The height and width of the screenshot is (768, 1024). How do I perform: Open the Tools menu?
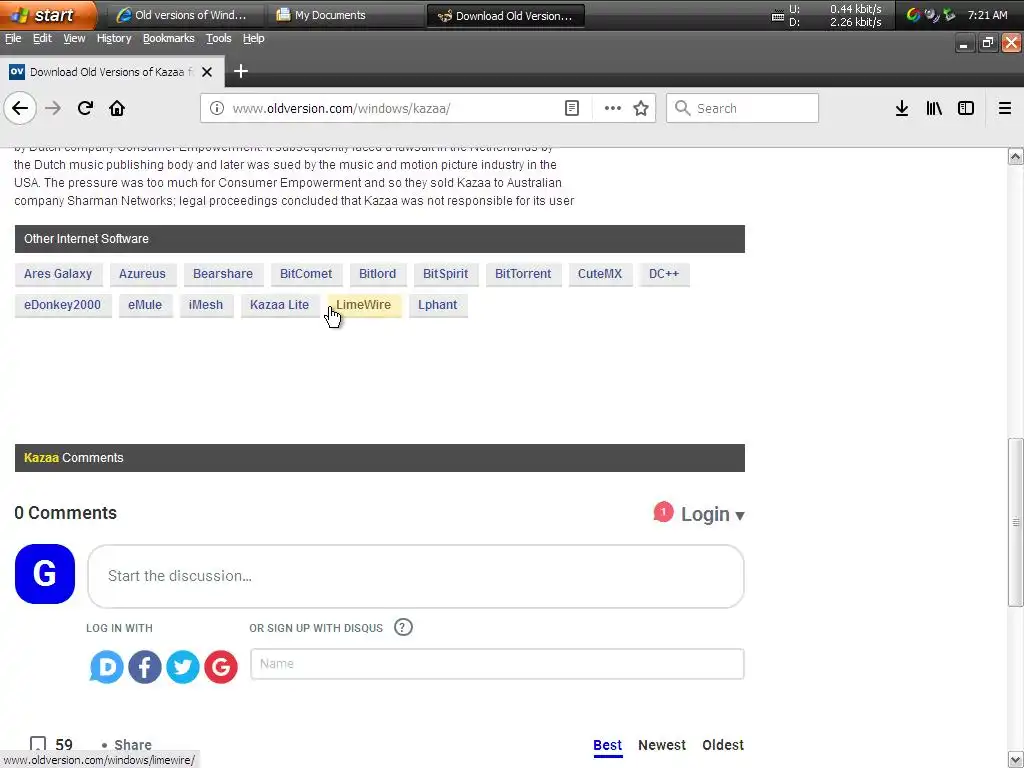[219, 39]
